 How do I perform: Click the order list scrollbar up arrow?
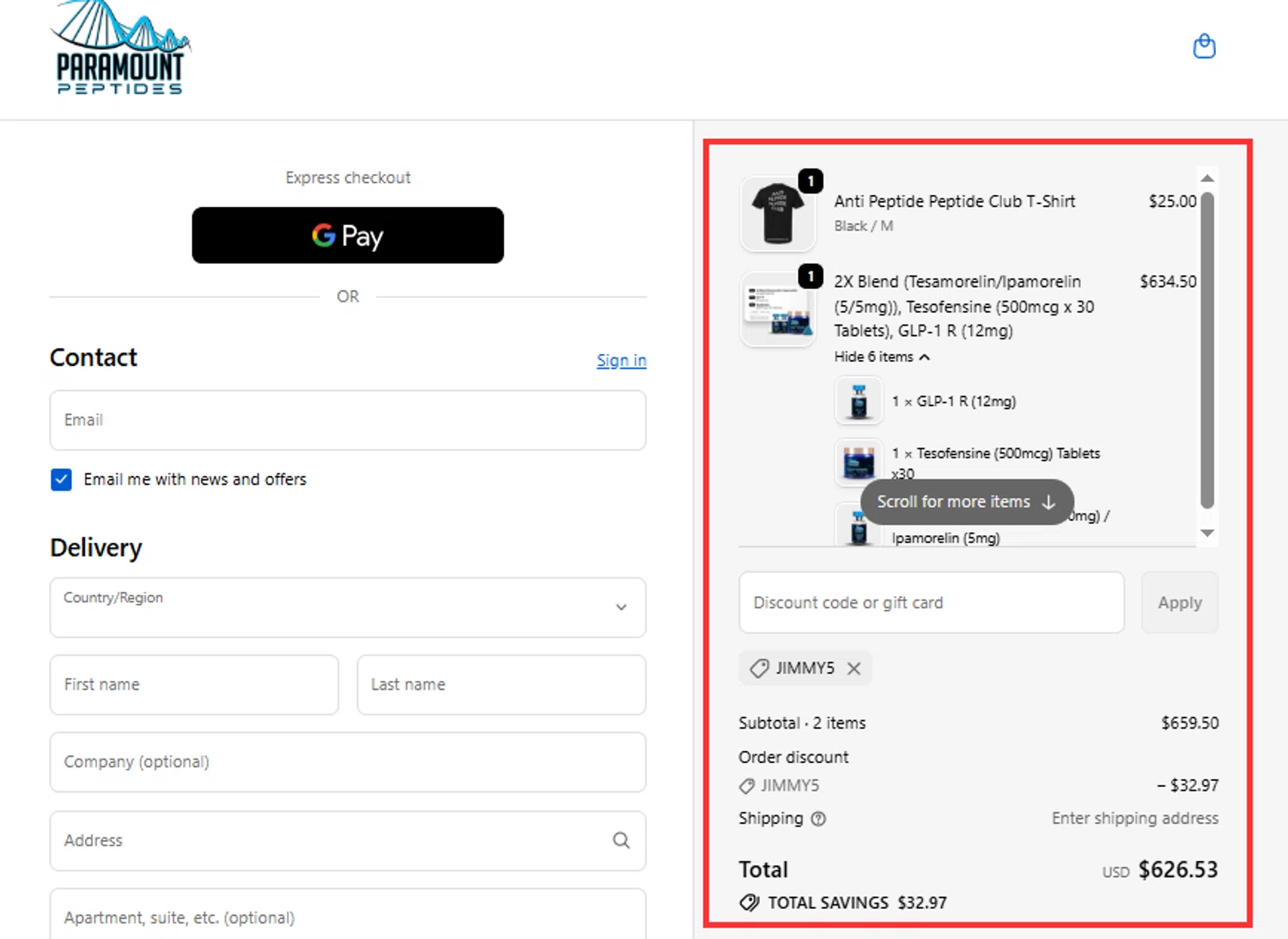pyautogui.click(x=1207, y=178)
